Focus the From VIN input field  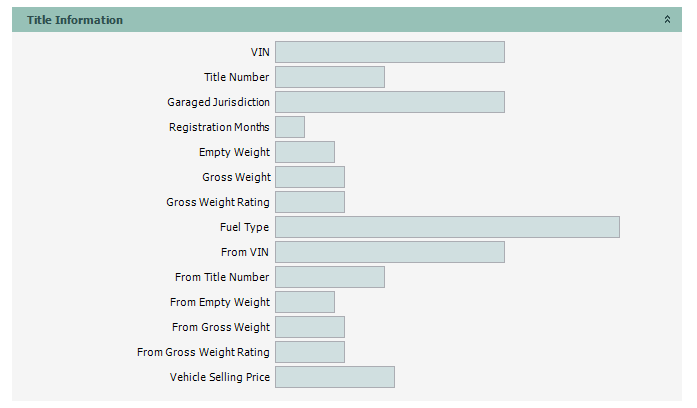coord(389,252)
